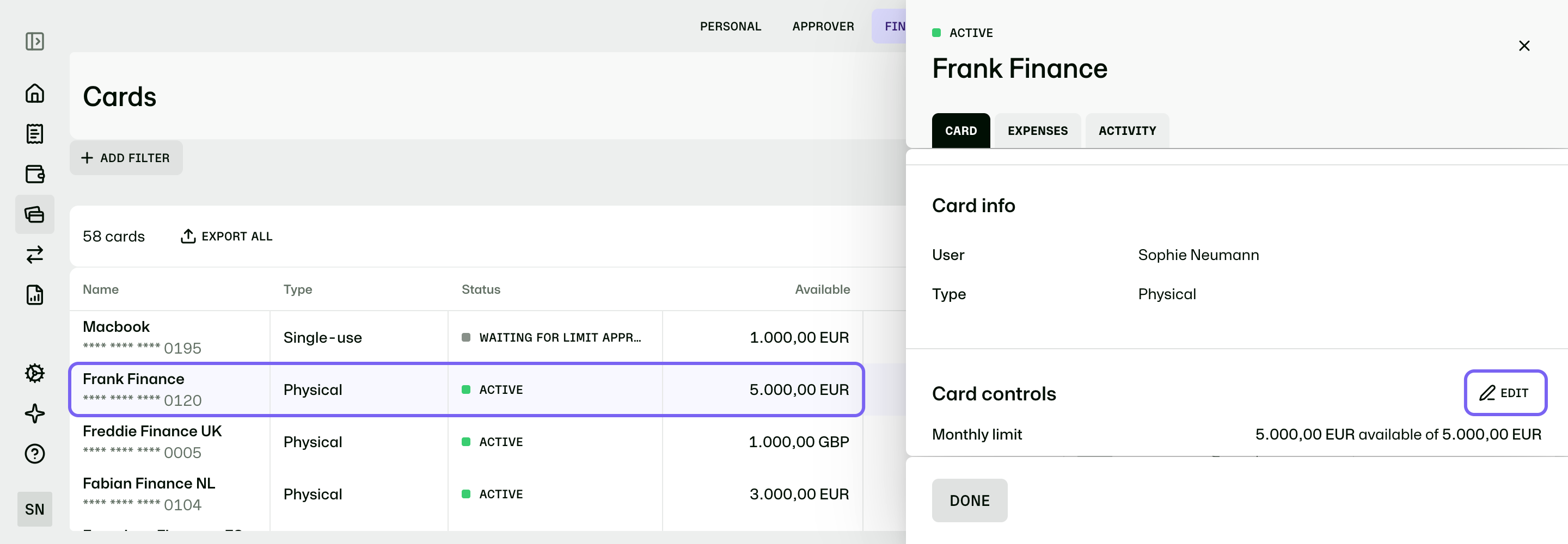Image resolution: width=1568 pixels, height=544 pixels.
Task: Edit the card controls
Action: coord(1505,393)
